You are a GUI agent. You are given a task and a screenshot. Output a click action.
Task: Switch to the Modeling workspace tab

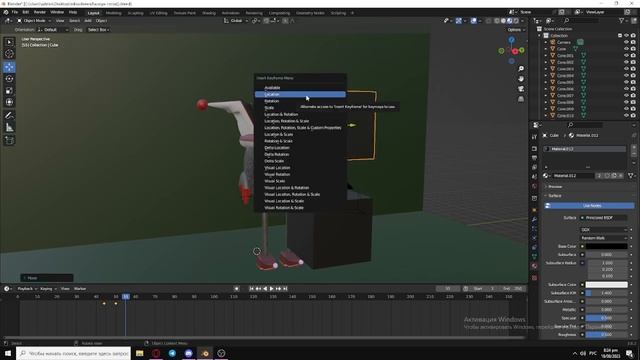114,13
